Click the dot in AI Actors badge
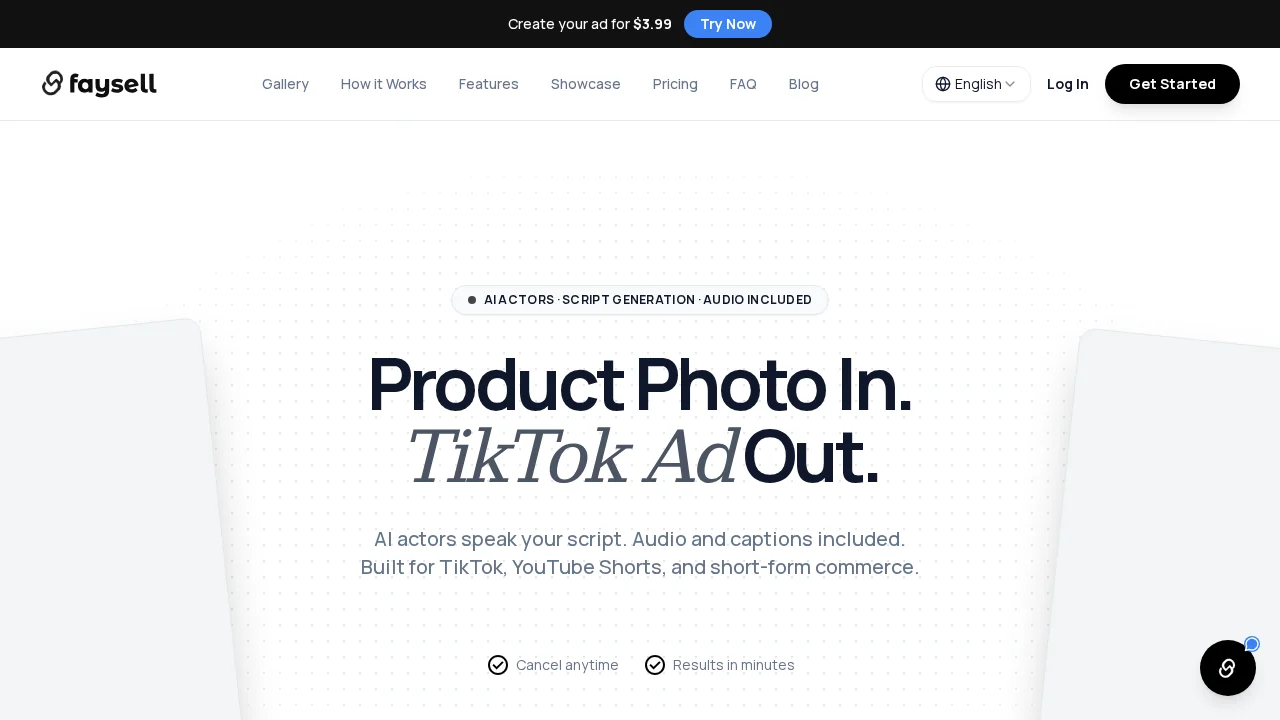The image size is (1280, 720). 472,300
